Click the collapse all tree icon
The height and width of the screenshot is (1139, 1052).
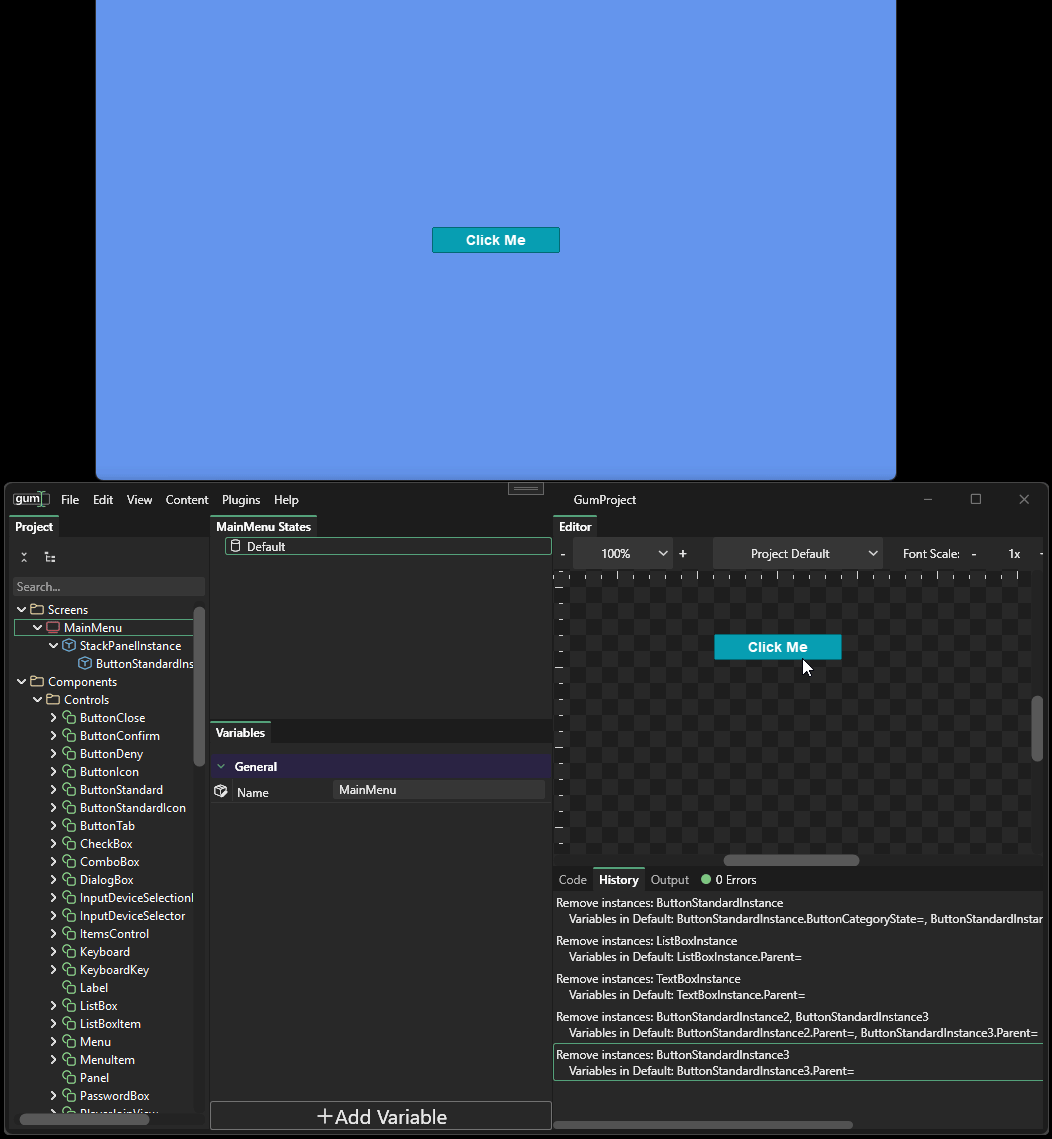point(24,557)
